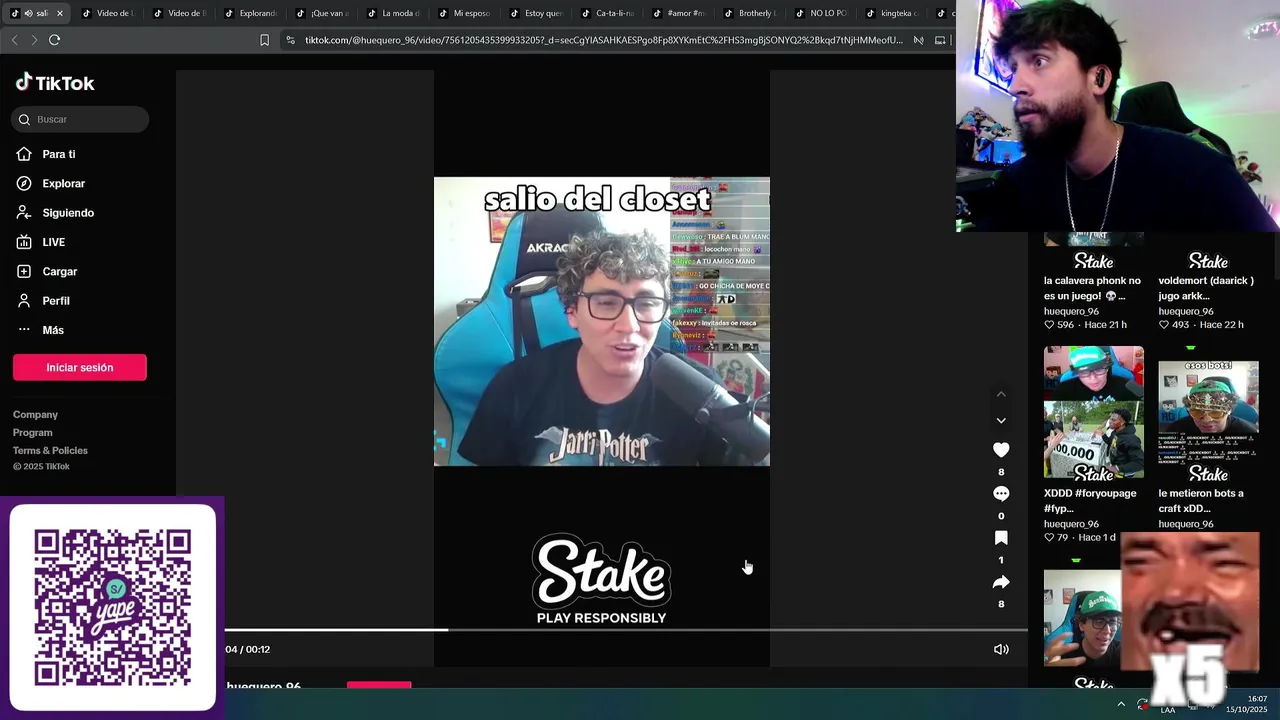Viewport: 1280px width, 720px height.
Task: Expand the Company footer section
Action: point(35,414)
